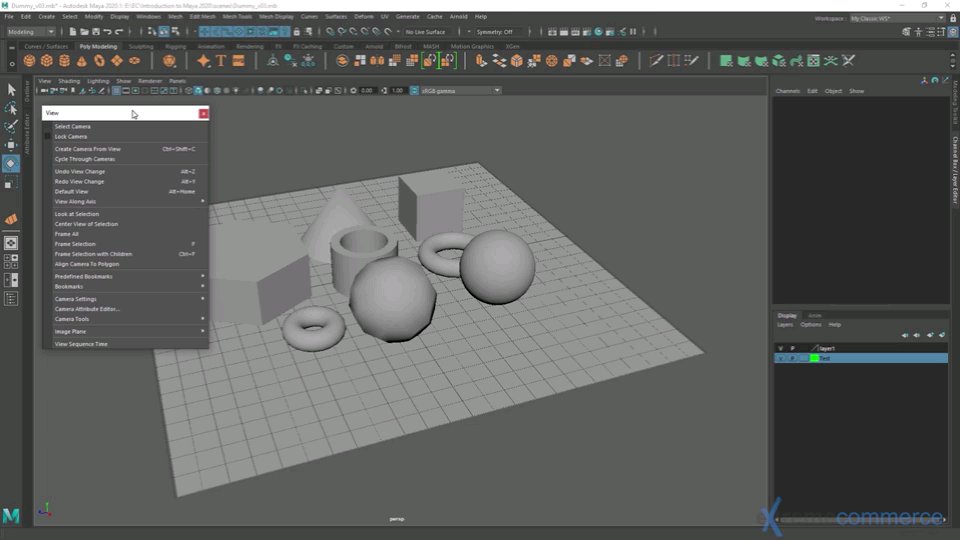
Task: Choose Look at Selection in View menu
Action: [x=126, y=214]
